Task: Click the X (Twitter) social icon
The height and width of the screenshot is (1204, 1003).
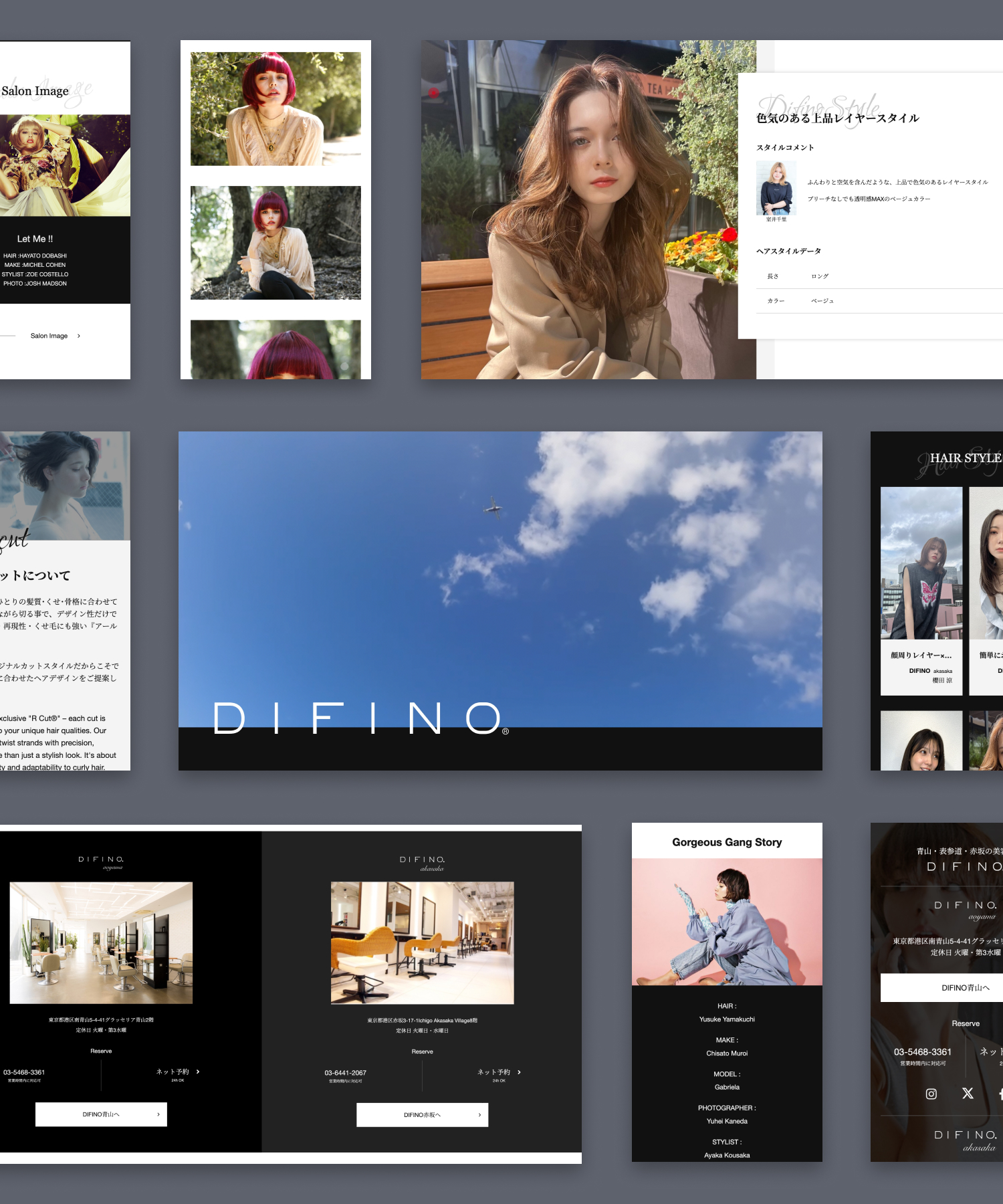Action: pos(968,1093)
